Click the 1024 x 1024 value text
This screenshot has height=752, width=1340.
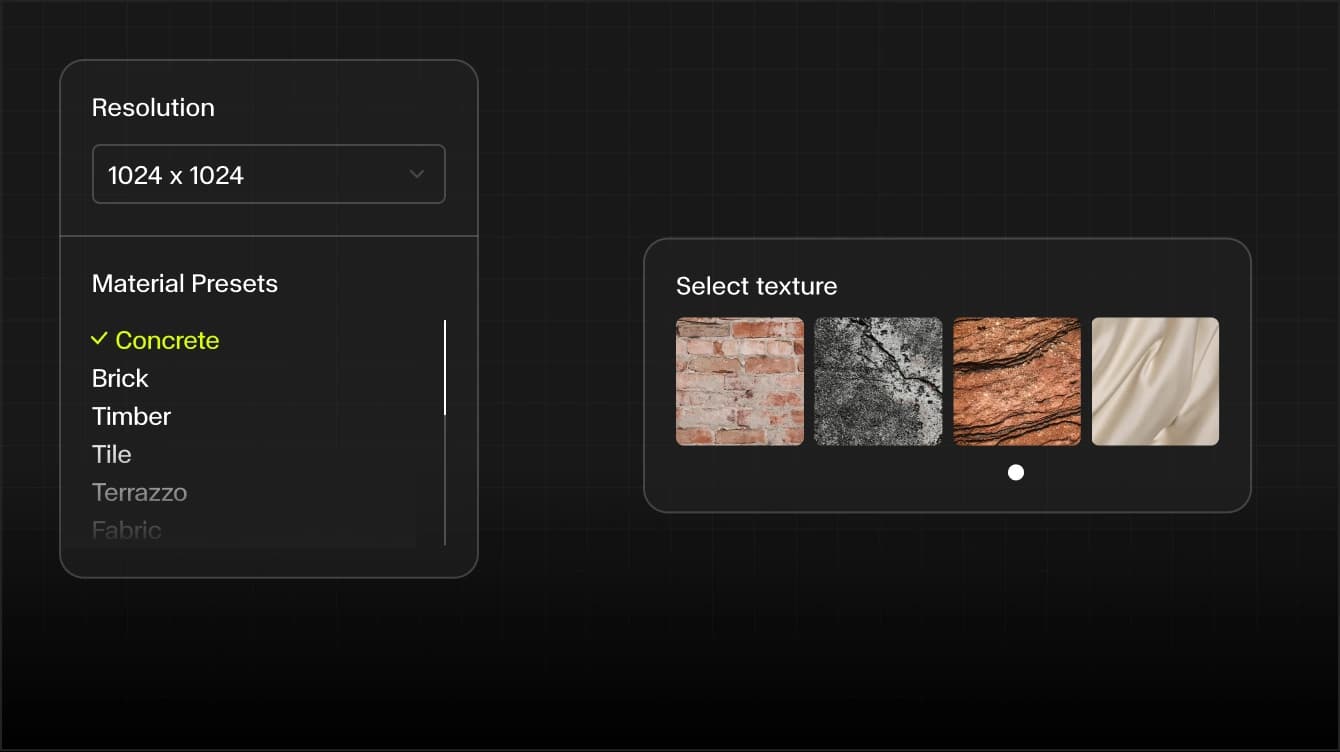[x=176, y=175]
